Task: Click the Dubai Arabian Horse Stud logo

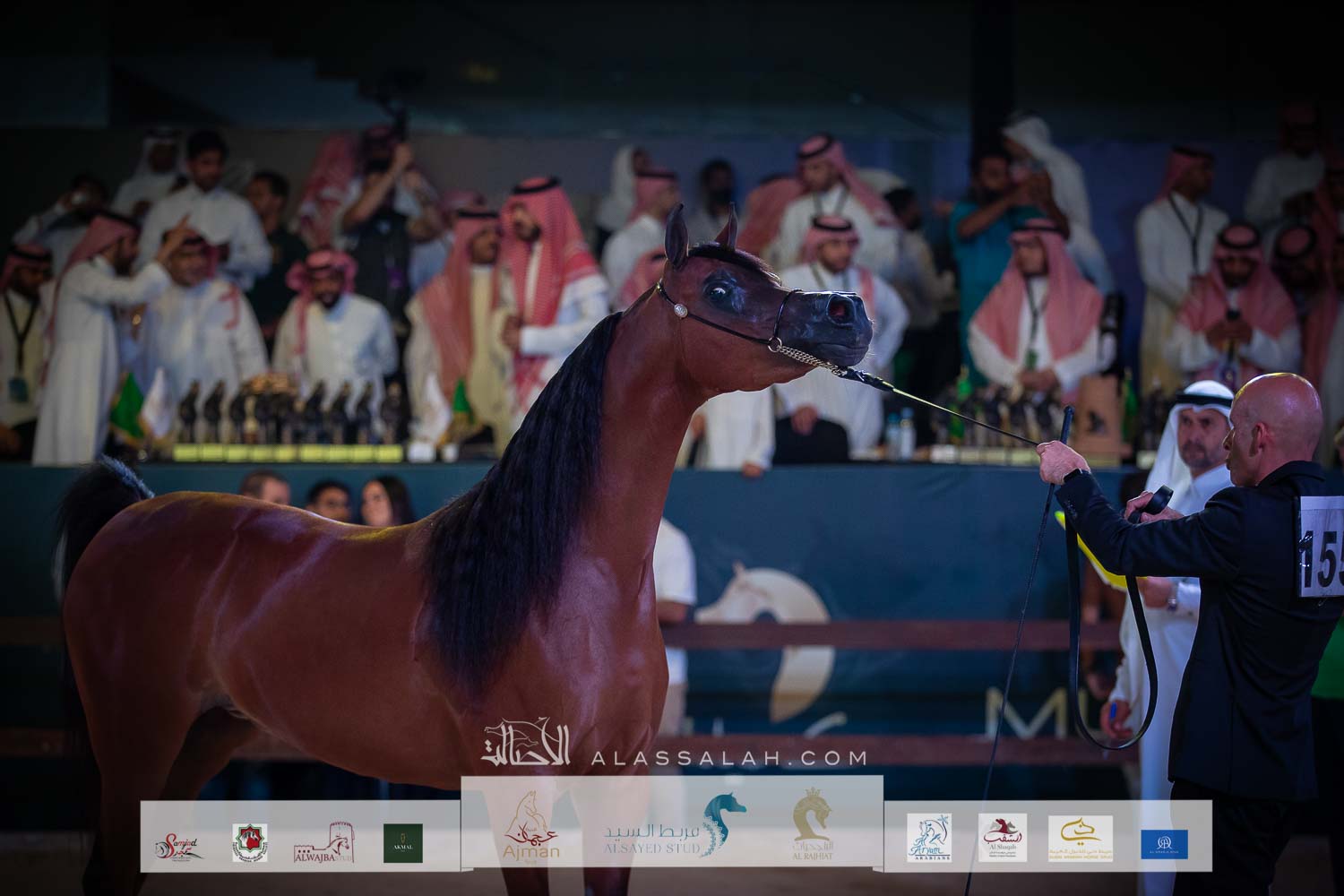Action: coord(1080,839)
